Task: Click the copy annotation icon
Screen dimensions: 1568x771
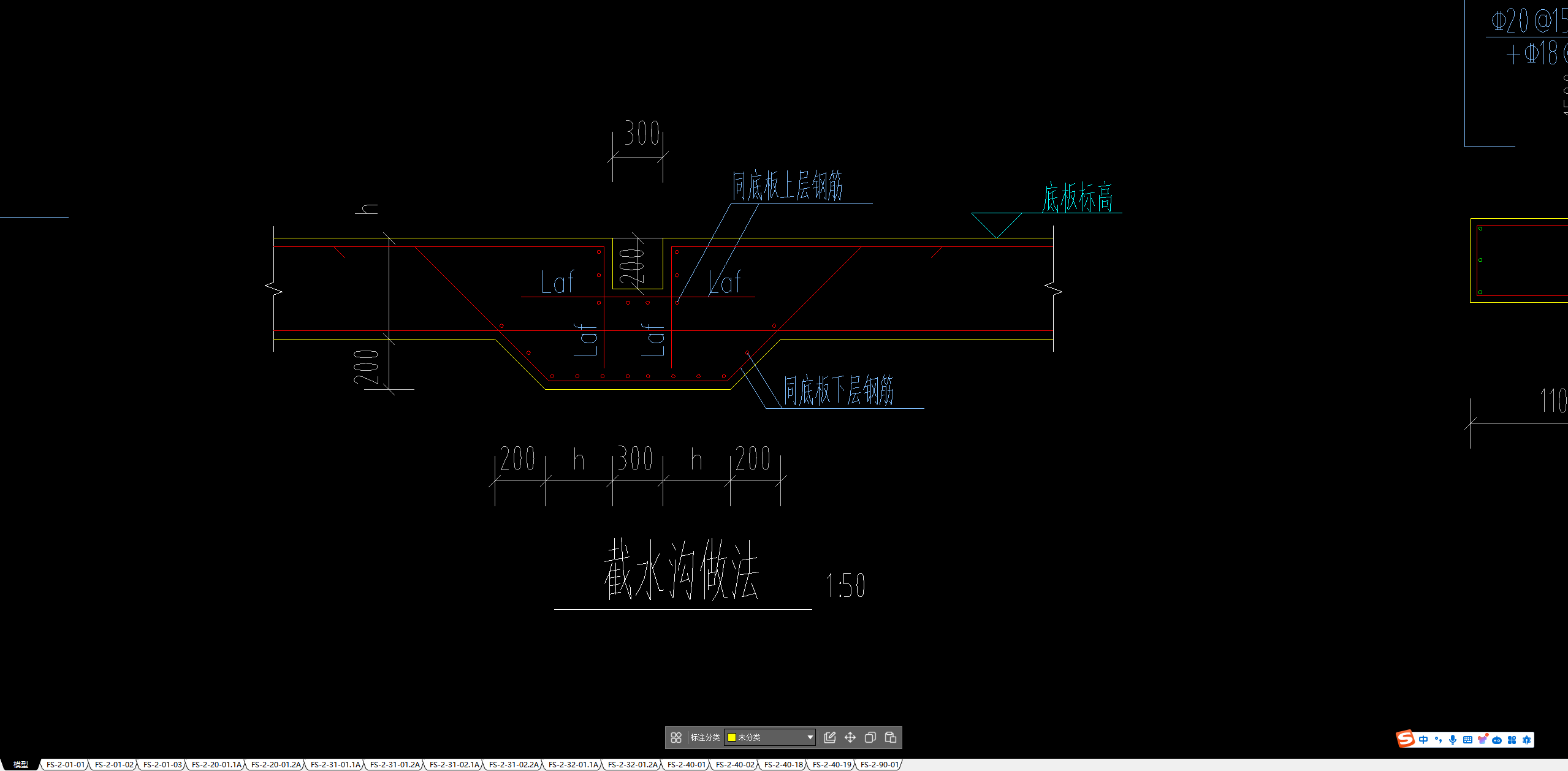Action: click(x=870, y=737)
